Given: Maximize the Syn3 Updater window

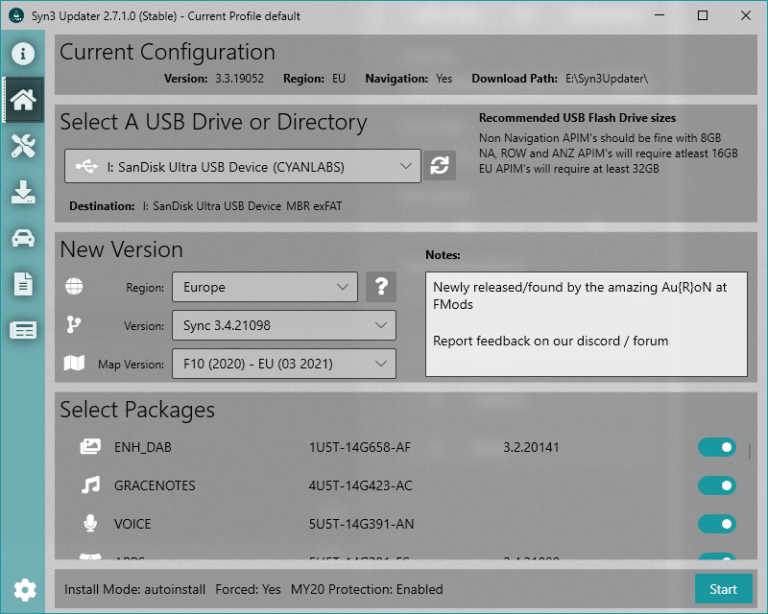Looking at the screenshot, I should 702,15.
